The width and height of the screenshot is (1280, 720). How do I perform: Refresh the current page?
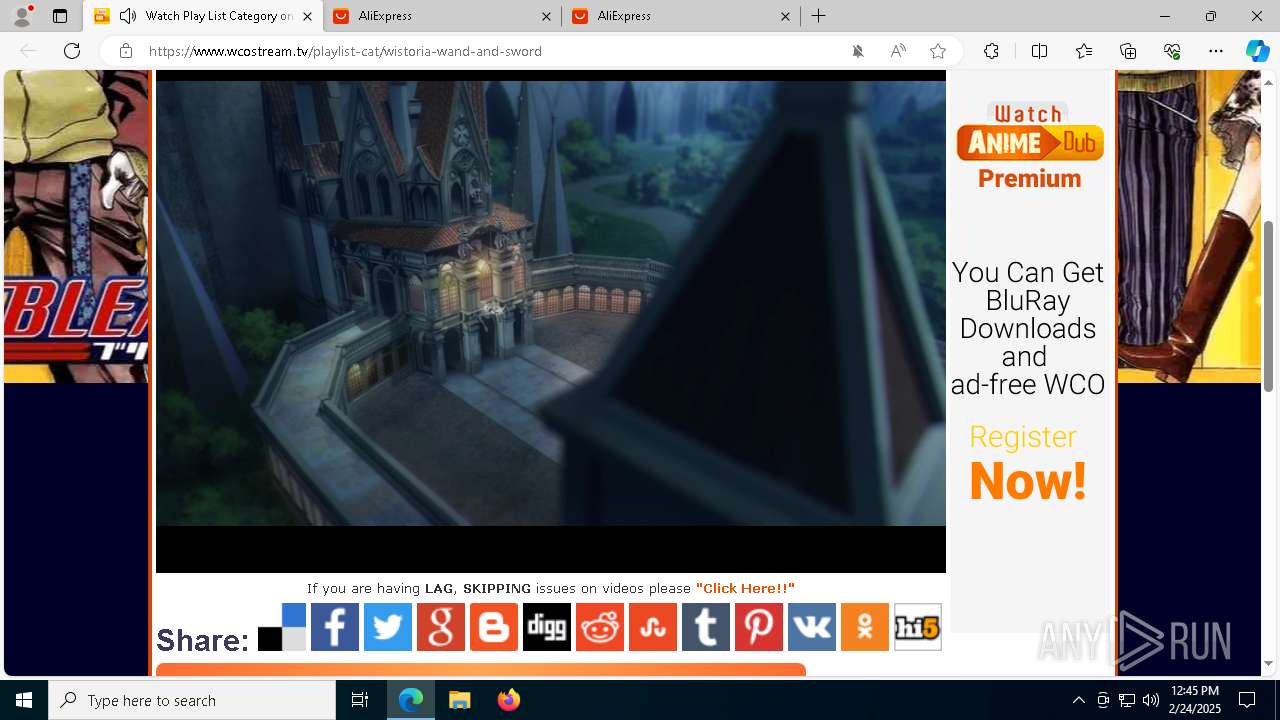tap(72, 51)
